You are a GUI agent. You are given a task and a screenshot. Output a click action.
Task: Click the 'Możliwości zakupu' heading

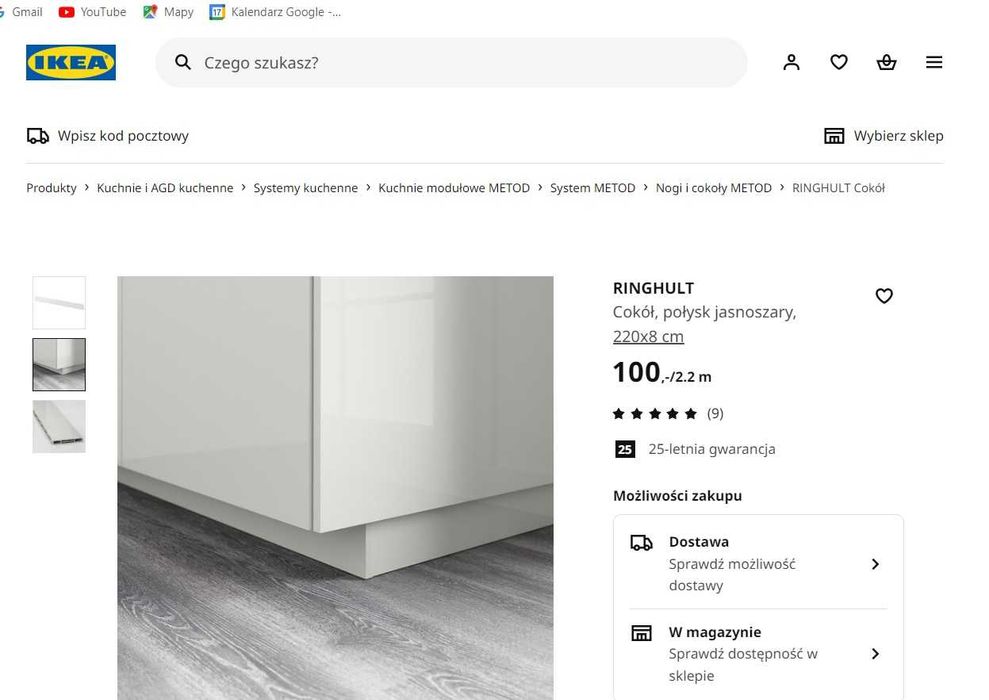pyautogui.click(x=677, y=496)
